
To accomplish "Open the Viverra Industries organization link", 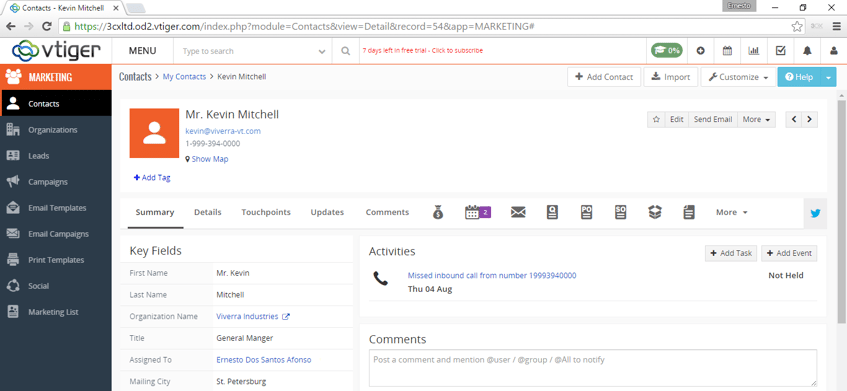I will coord(247,316).
